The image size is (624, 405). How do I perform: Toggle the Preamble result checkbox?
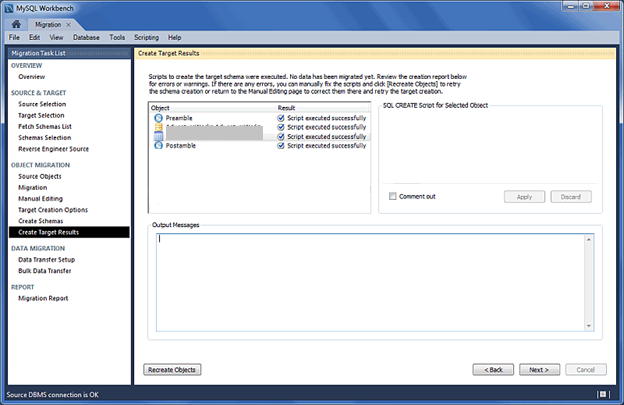[x=281, y=118]
